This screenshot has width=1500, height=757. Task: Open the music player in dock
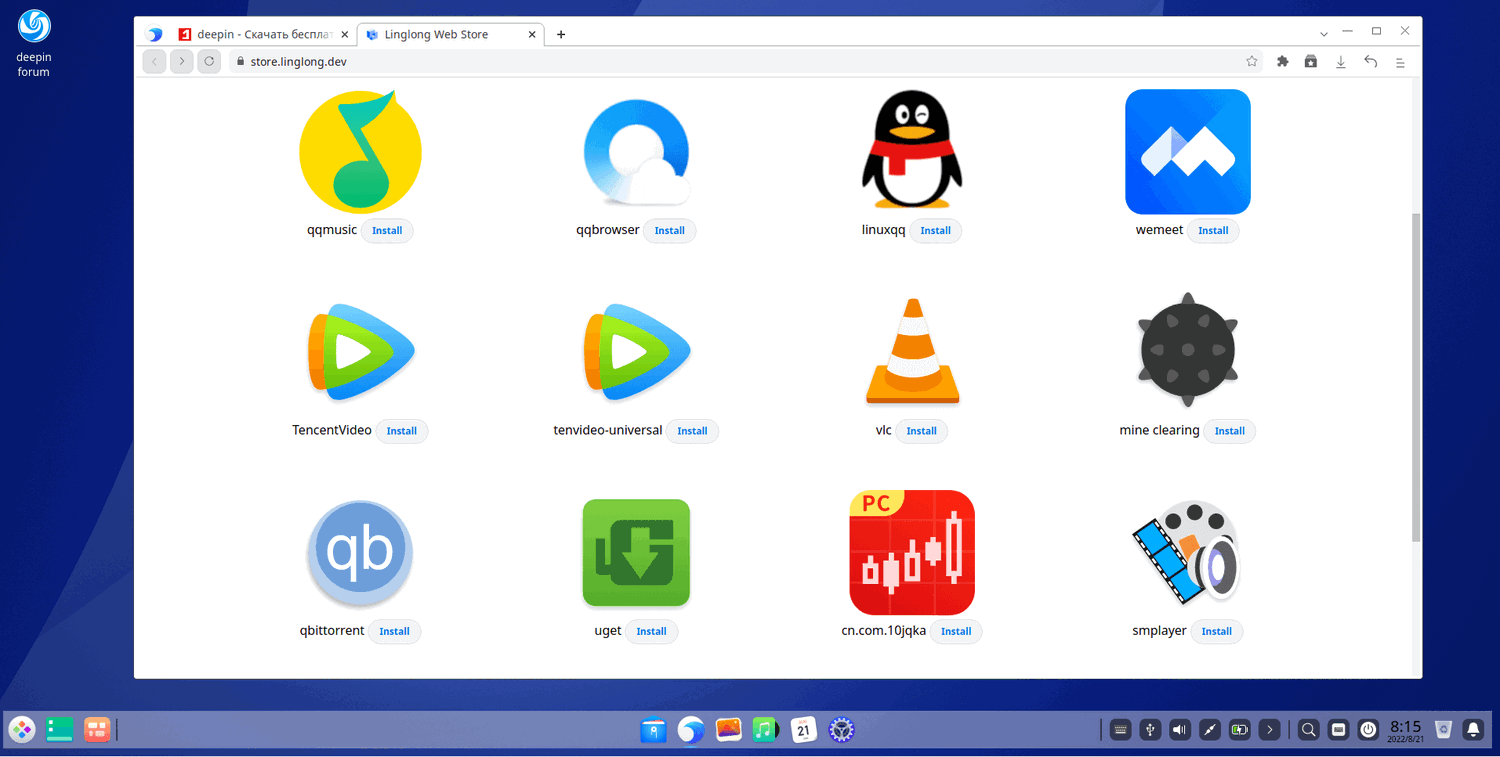(766, 730)
